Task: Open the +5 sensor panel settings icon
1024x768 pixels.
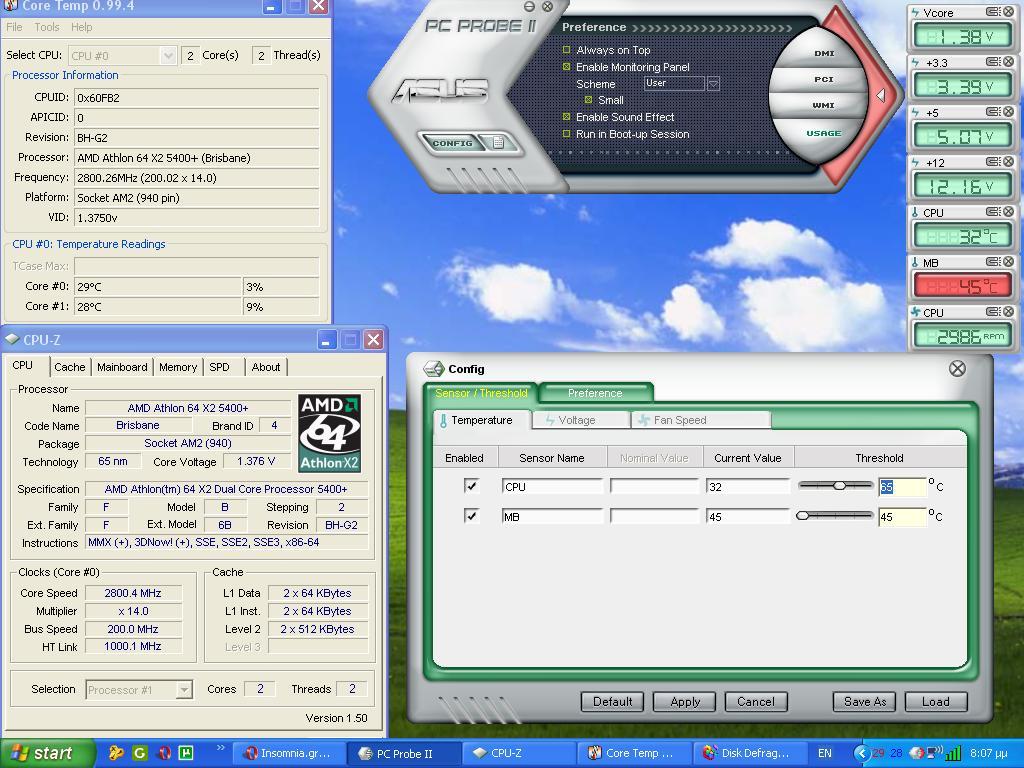Action: tap(993, 112)
